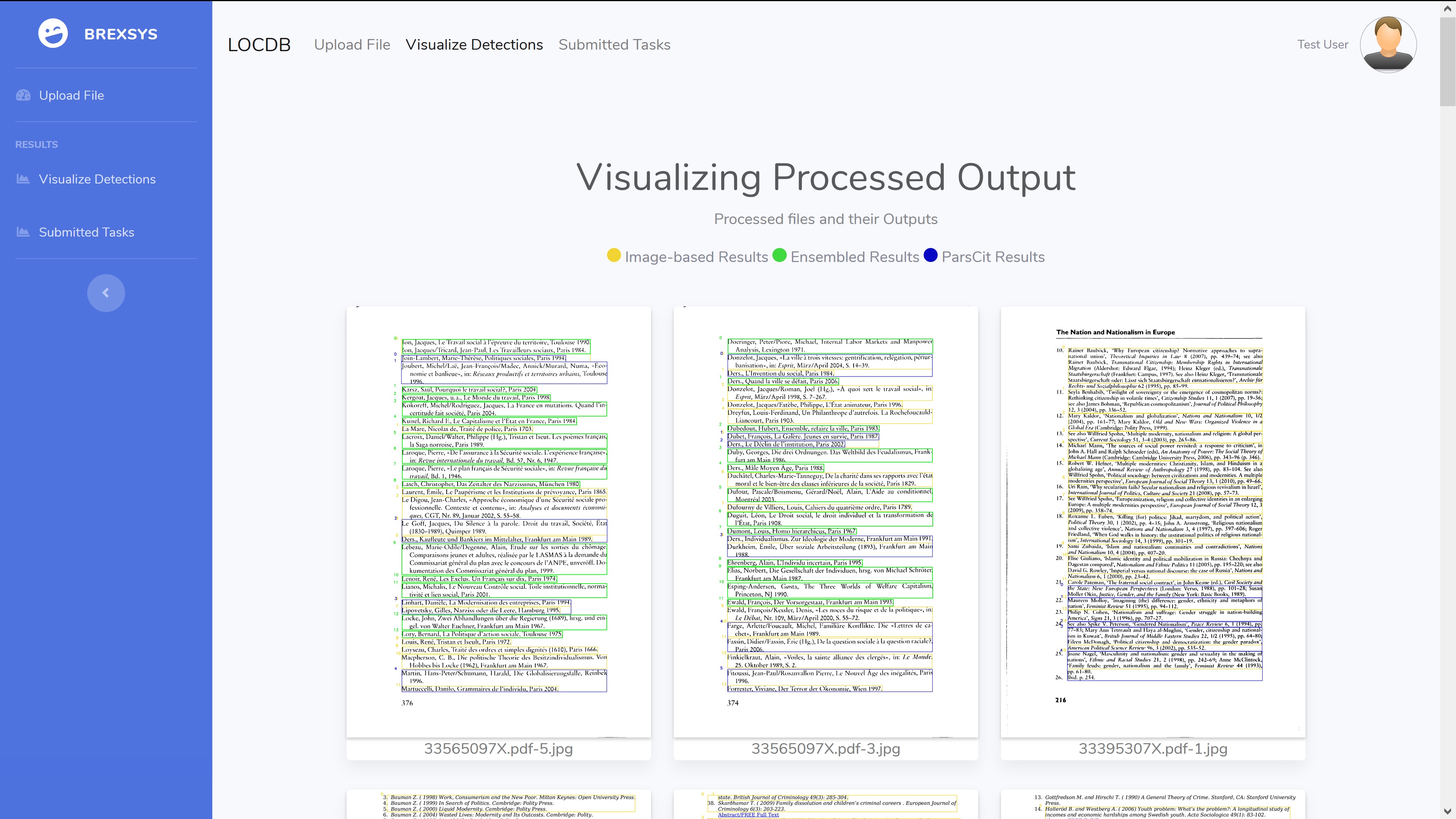Click the Visualizing Processed Output heading
The image size is (1456, 819).
(826, 177)
